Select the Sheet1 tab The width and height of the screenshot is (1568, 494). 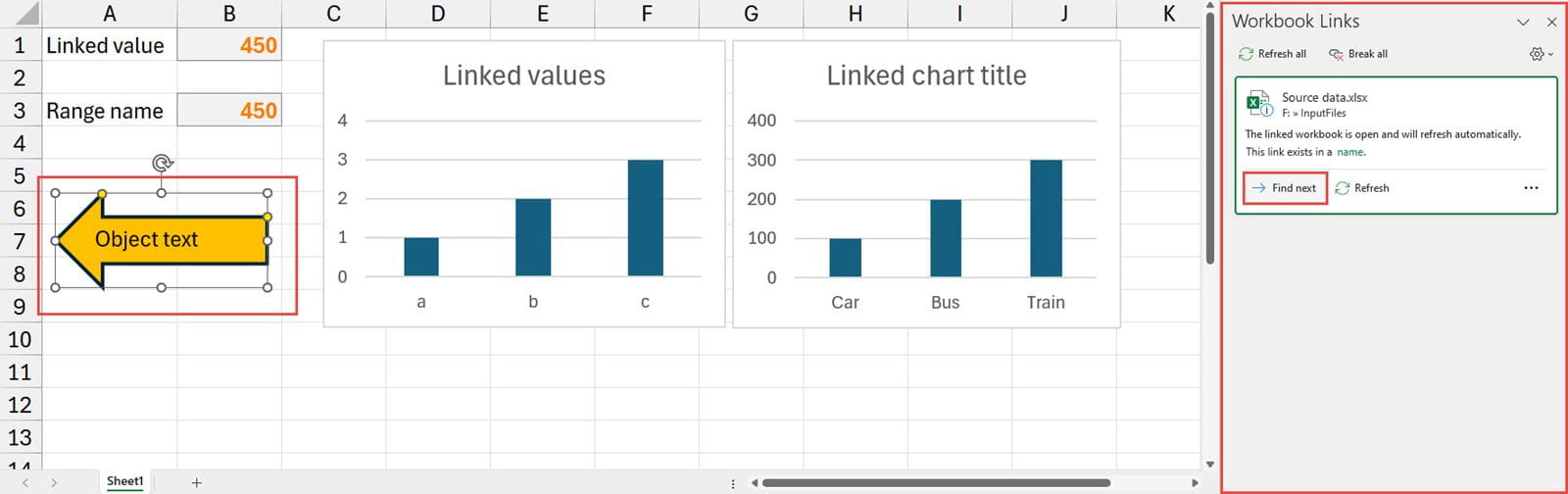click(x=124, y=481)
